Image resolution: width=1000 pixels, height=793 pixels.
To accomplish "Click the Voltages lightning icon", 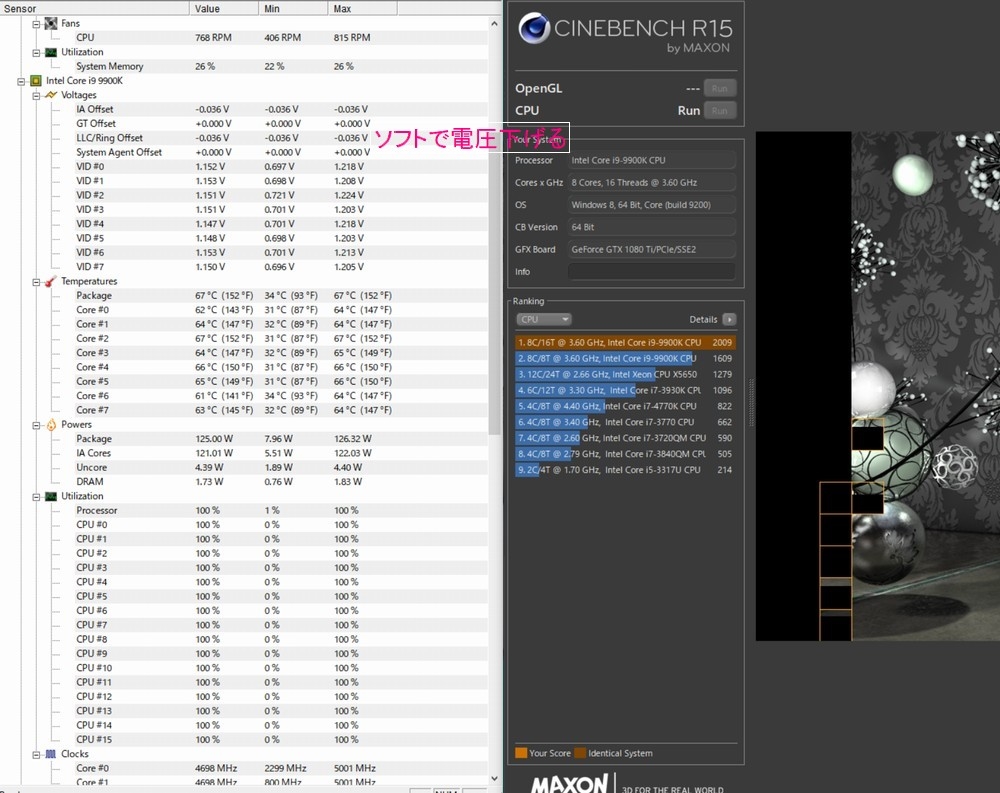I will pyautogui.click(x=51, y=95).
